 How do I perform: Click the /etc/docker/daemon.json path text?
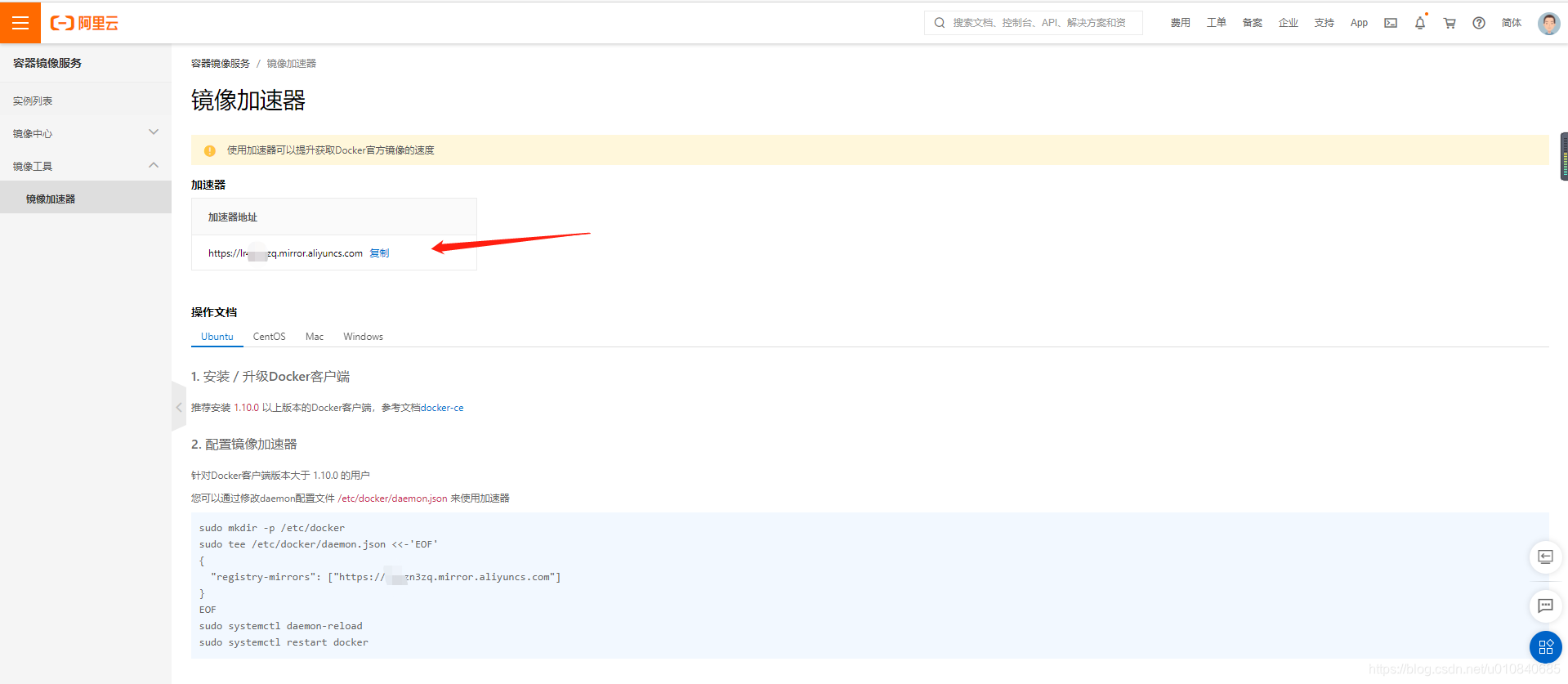(392, 498)
